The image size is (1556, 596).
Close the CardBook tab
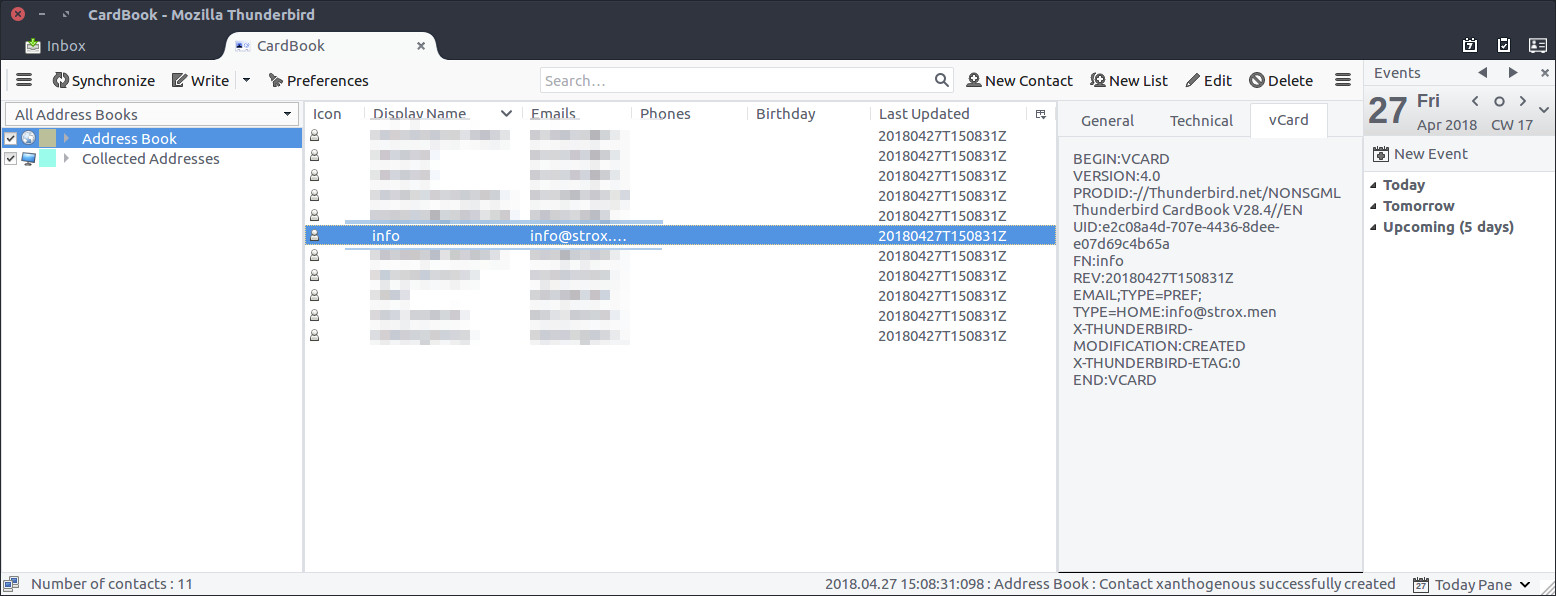click(421, 45)
